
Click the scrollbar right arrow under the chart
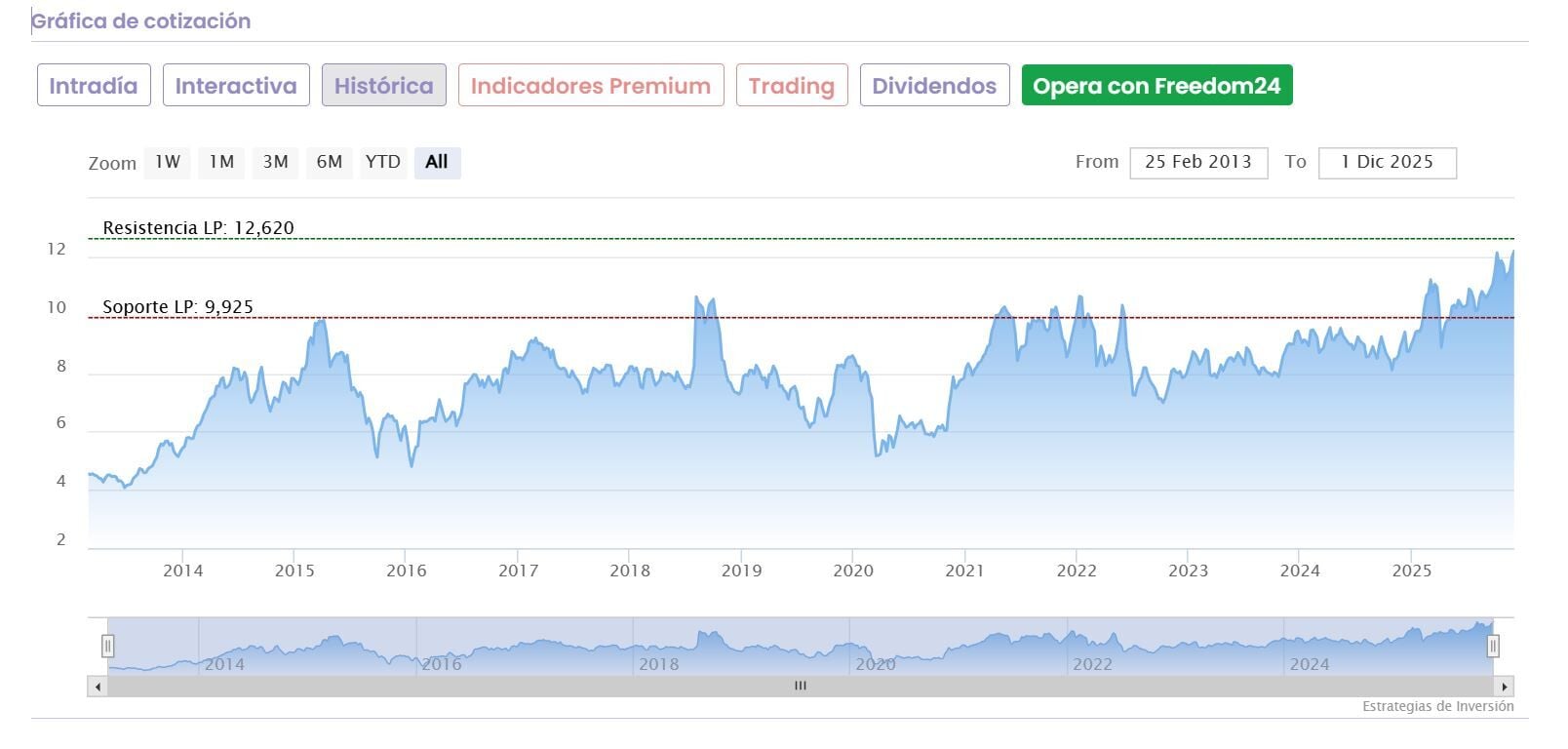[1505, 687]
